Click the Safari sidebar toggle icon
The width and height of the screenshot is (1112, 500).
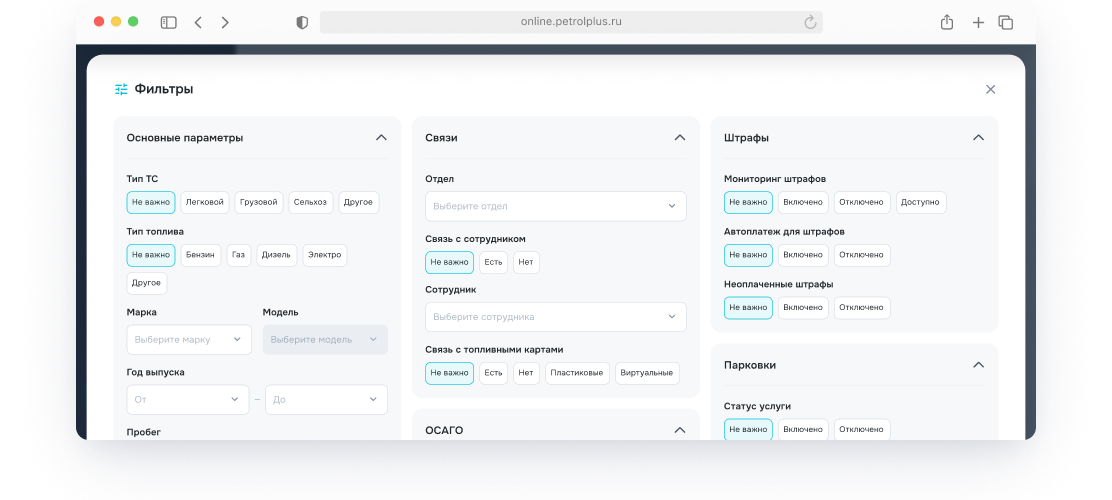[x=168, y=22]
